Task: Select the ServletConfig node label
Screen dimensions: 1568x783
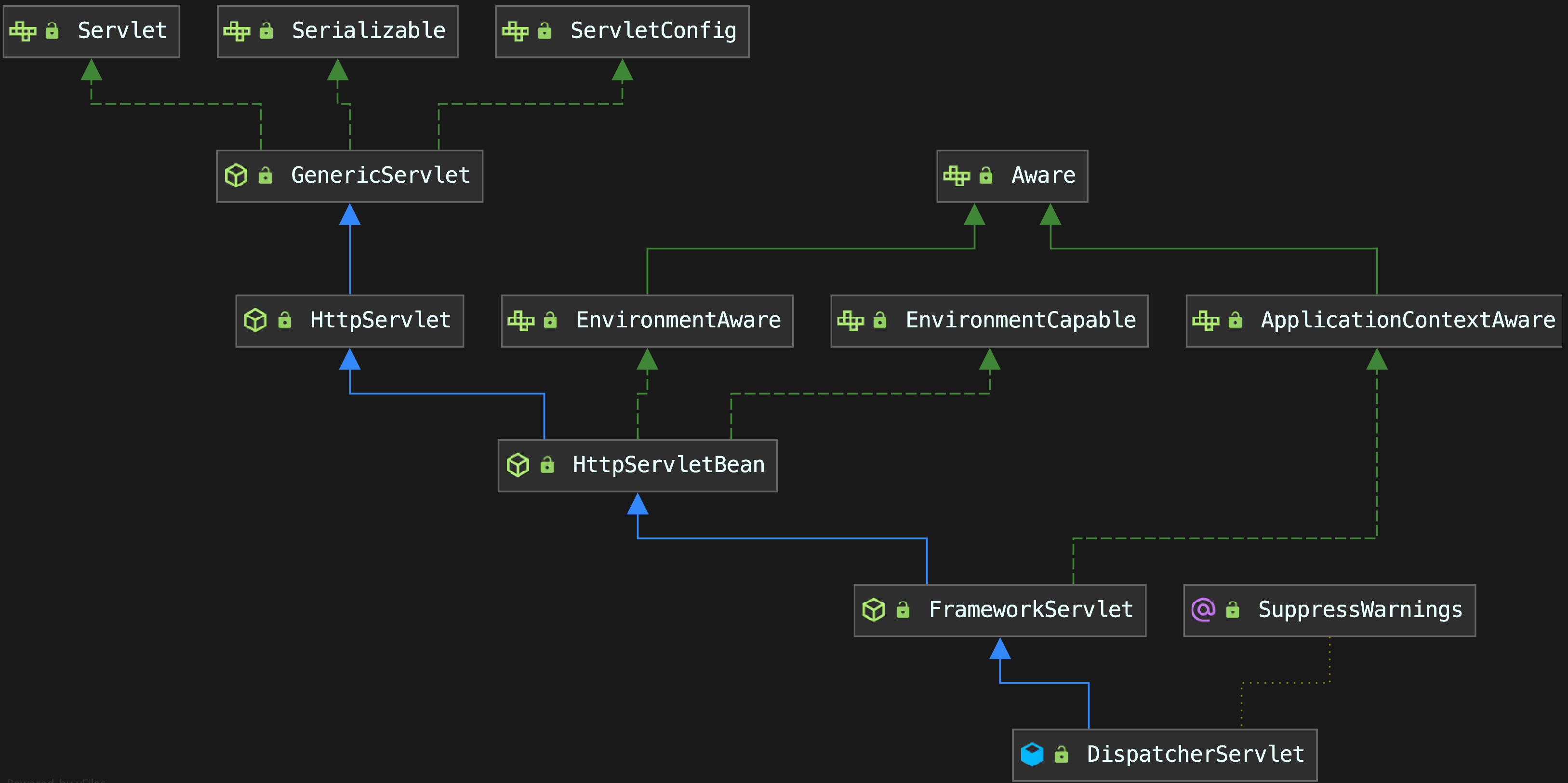Action: 652,31
